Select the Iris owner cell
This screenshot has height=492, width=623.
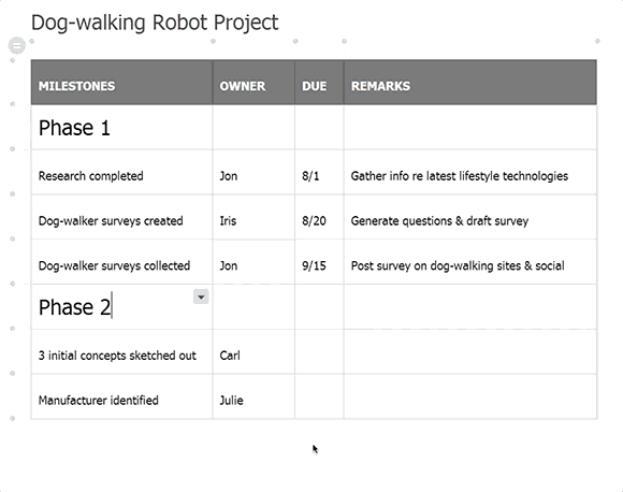[x=253, y=217]
